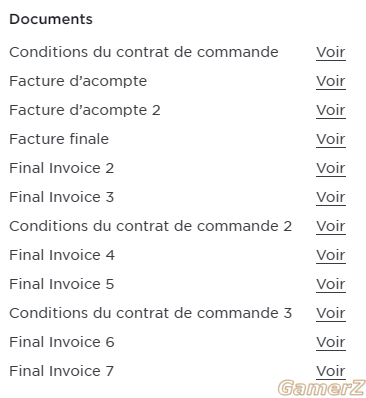The image size is (366, 398).
Task: Open Voir link next to Final Invoice 5
Action: 331,284
